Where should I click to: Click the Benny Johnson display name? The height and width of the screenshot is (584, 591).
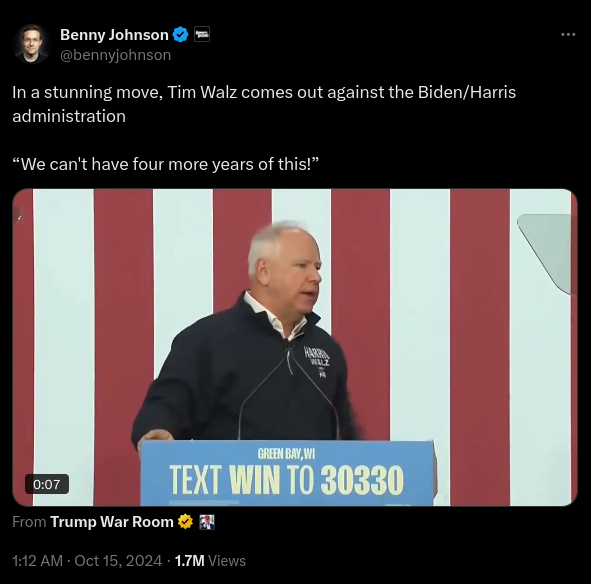coord(114,35)
